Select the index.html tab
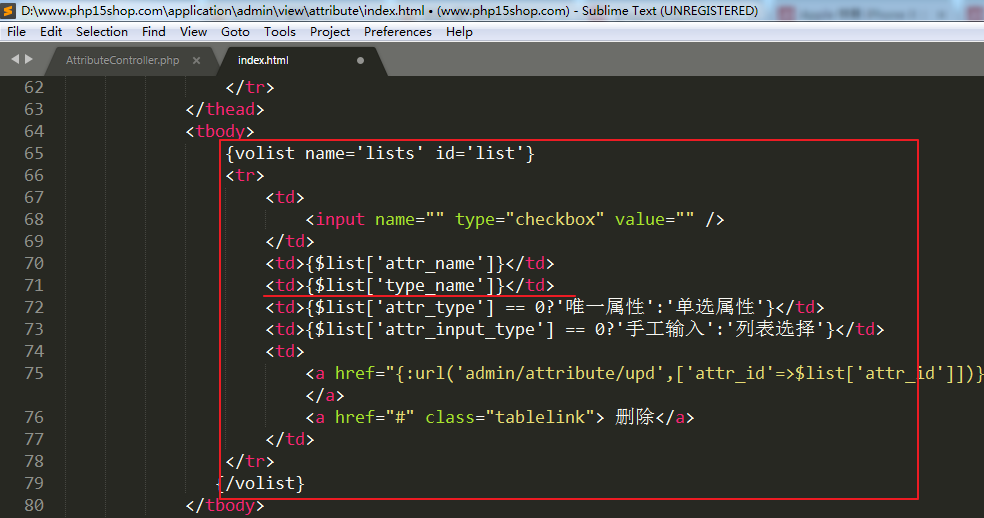 click(x=263, y=61)
